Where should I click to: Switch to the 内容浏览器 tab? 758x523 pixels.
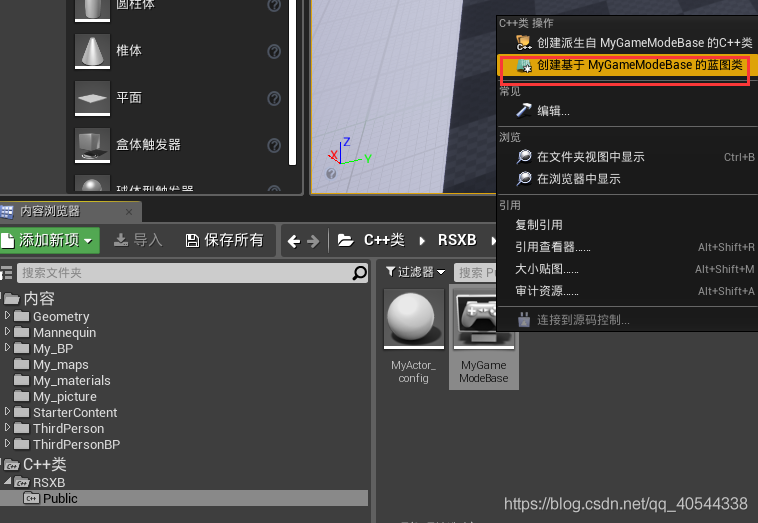point(50,211)
